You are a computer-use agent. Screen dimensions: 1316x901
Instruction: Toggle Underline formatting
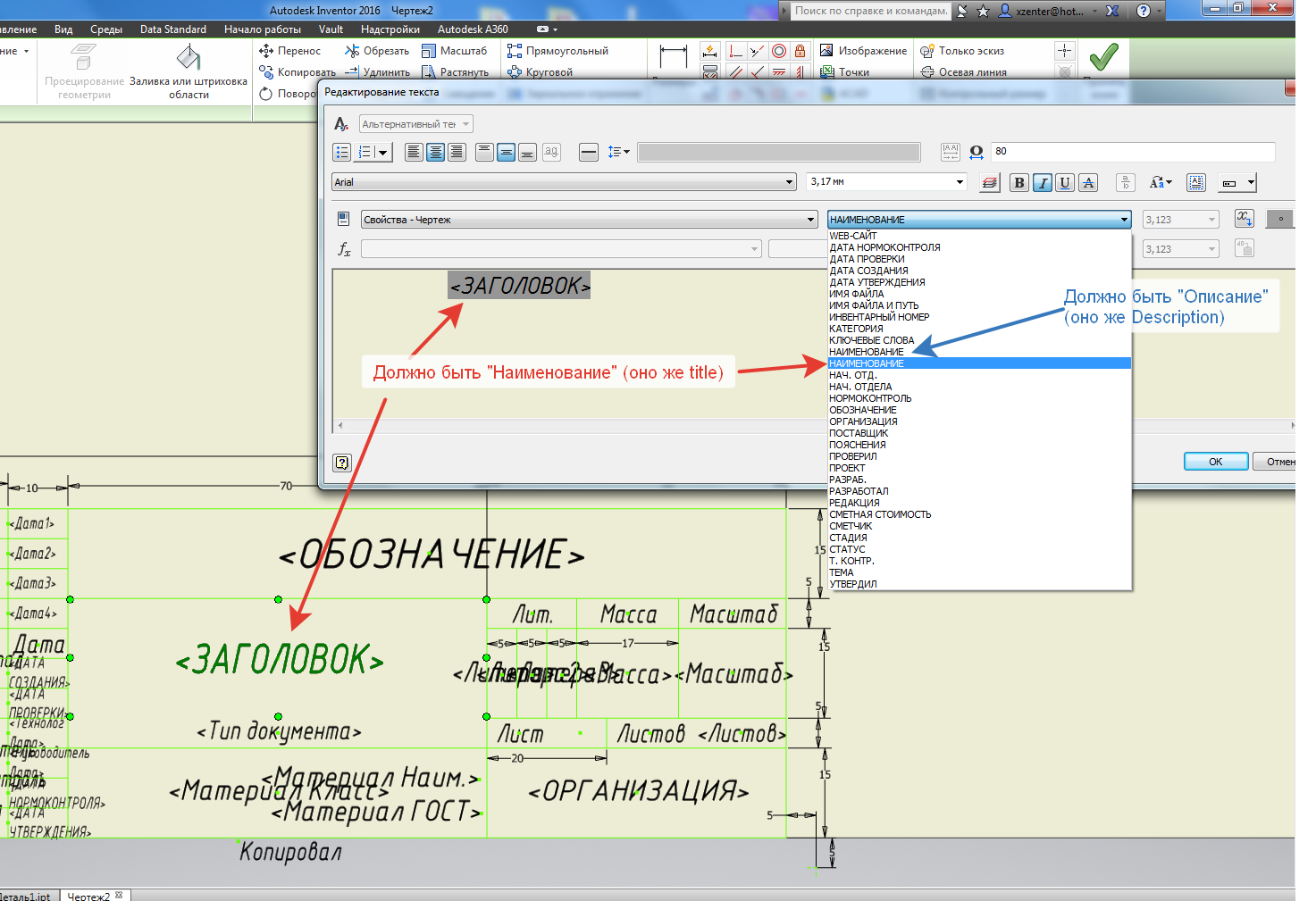1064,182
